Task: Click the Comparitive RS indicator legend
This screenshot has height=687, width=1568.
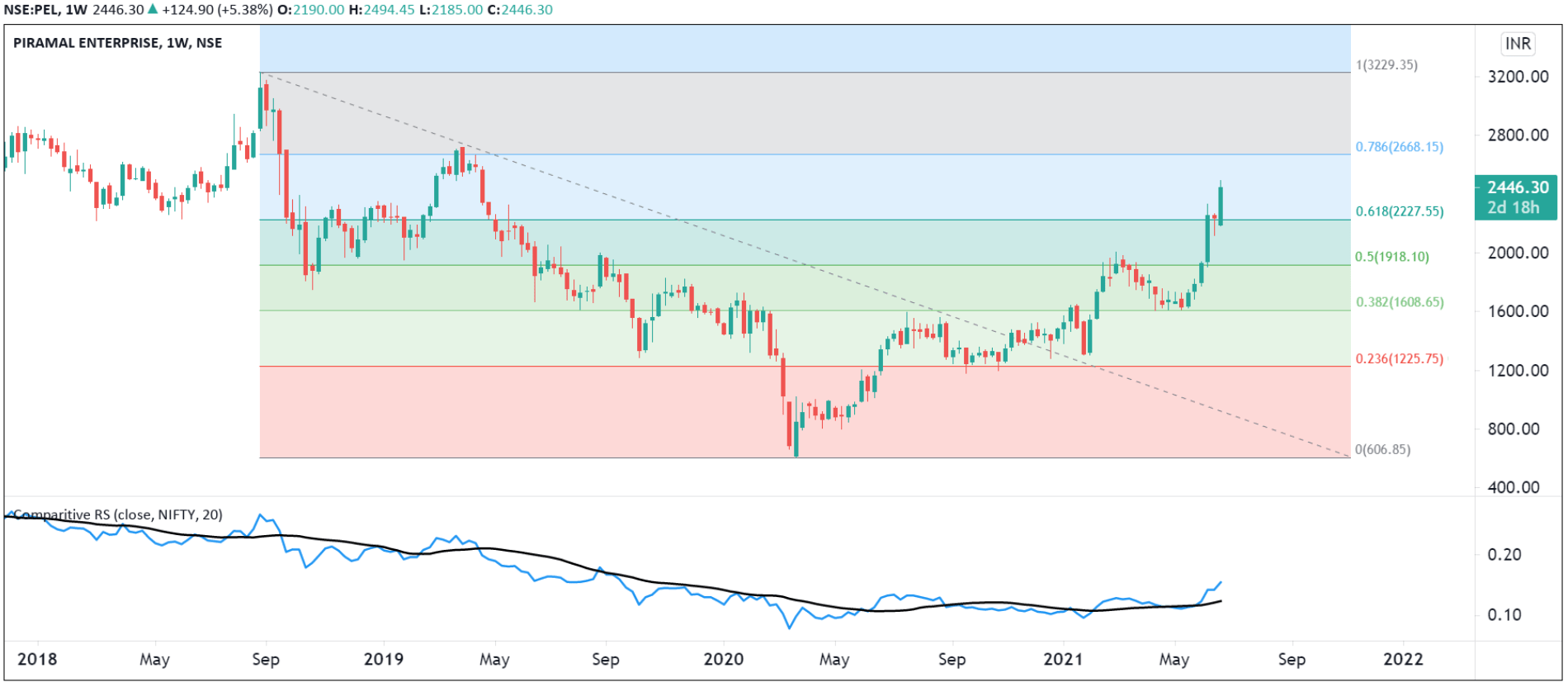Action: click(x=118, y=514)
